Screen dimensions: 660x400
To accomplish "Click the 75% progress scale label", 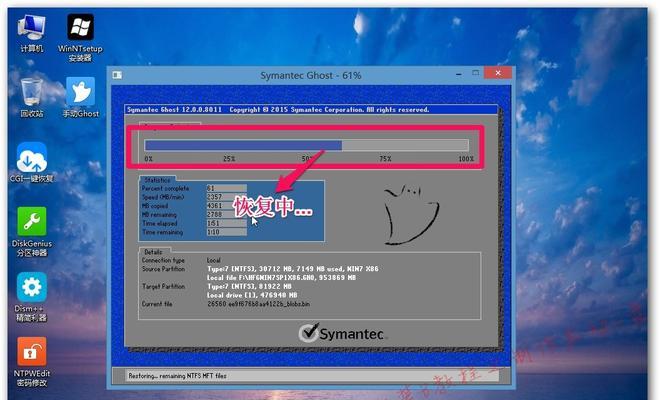I will tap(385, 159).
